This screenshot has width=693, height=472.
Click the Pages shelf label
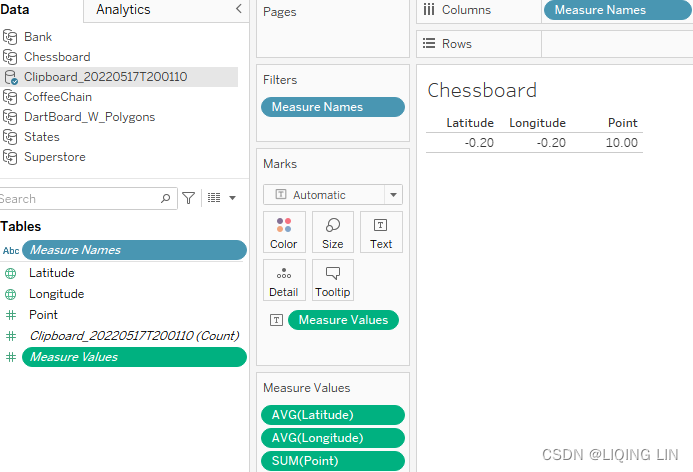tap(279, 12)
